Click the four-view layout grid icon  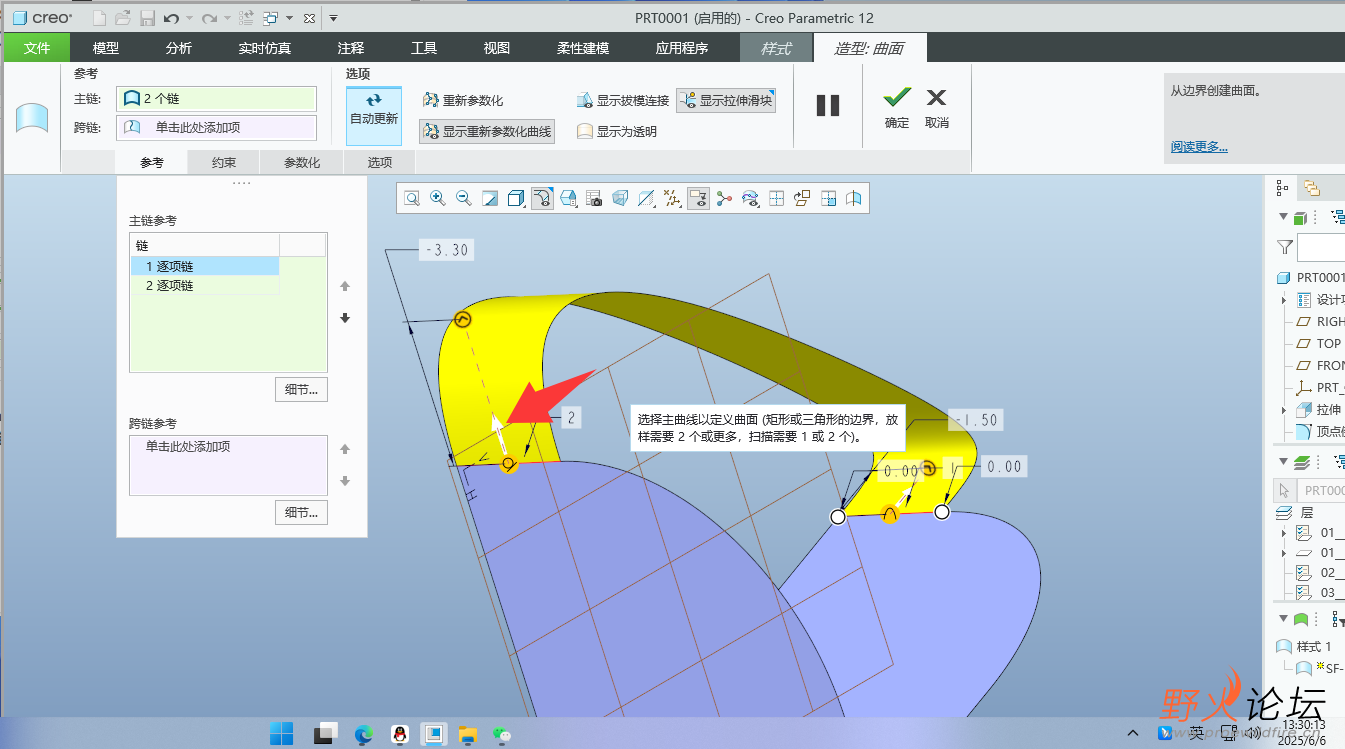[776, 199]
